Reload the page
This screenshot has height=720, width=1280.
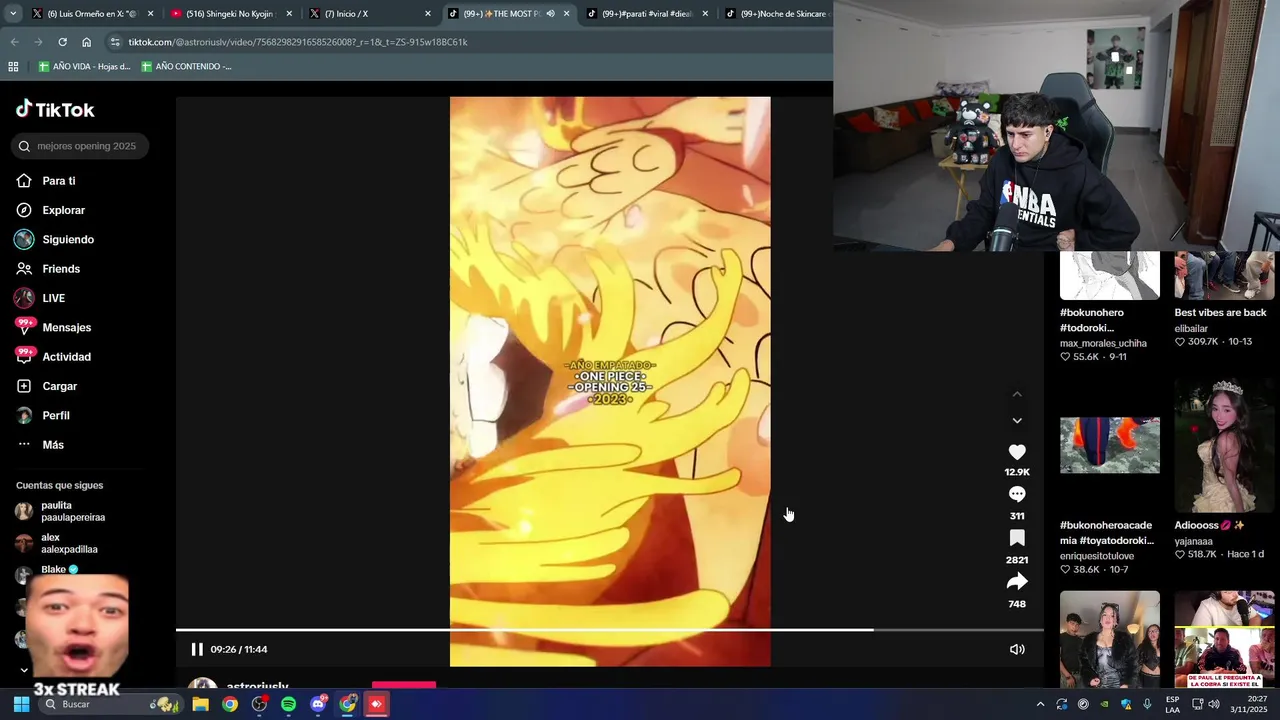point(62,42)
